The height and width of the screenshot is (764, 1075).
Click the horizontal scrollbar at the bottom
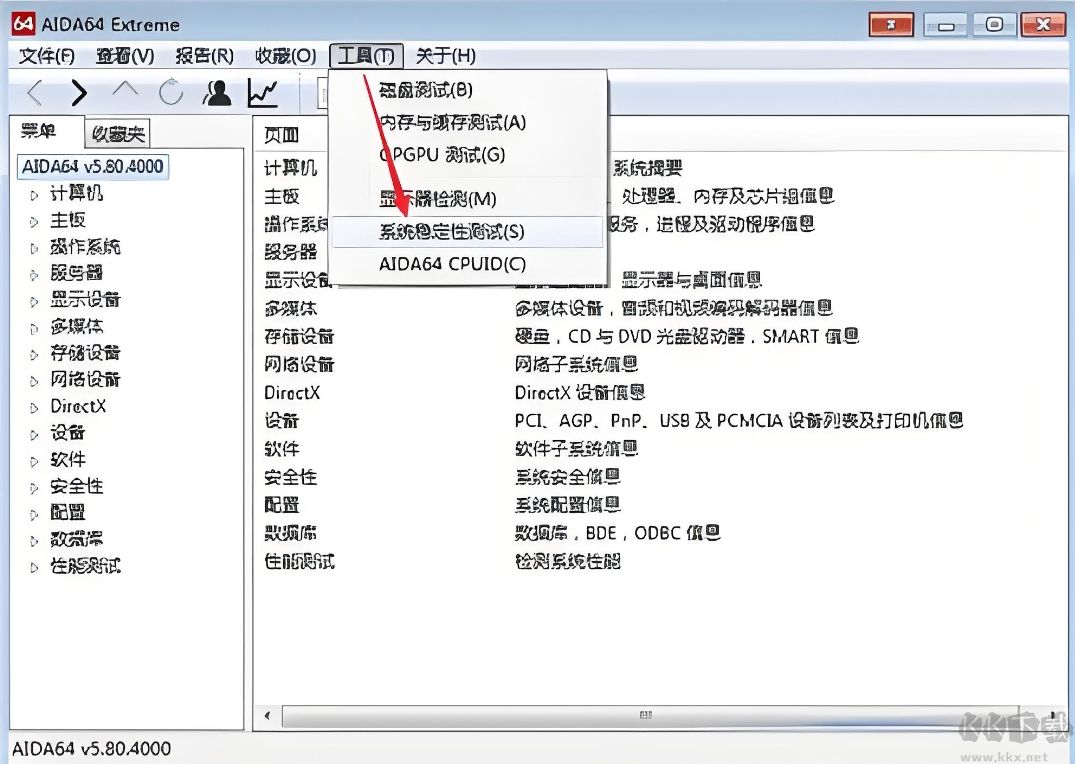(645, 716)
